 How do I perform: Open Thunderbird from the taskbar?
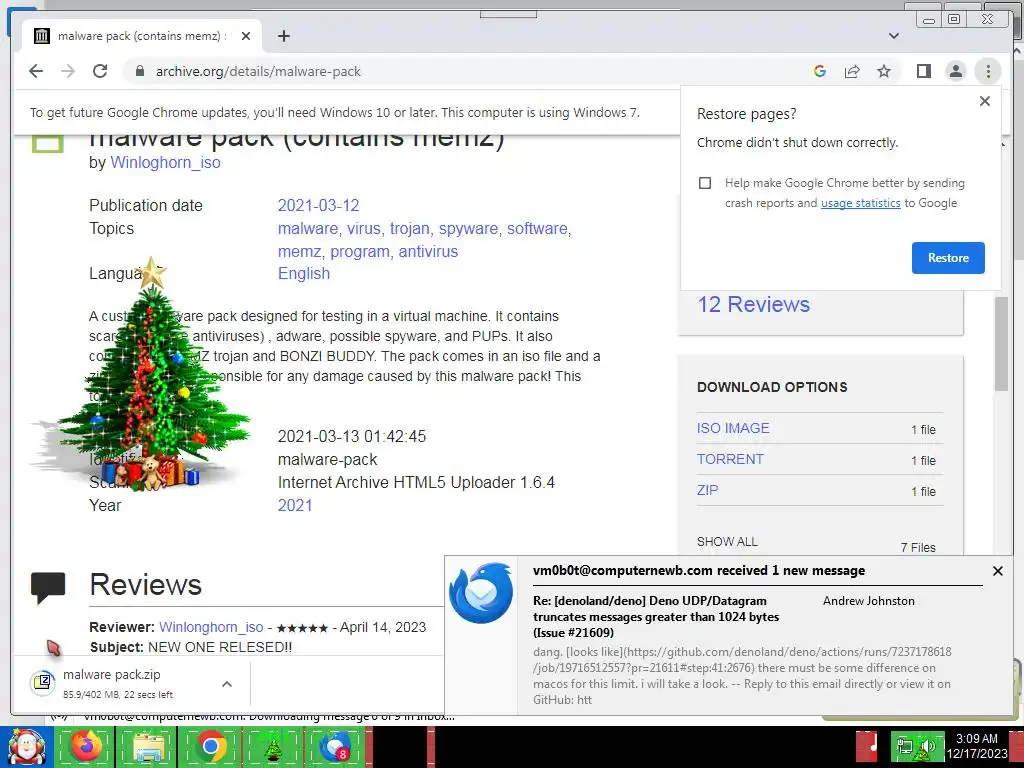pos(336,747)
